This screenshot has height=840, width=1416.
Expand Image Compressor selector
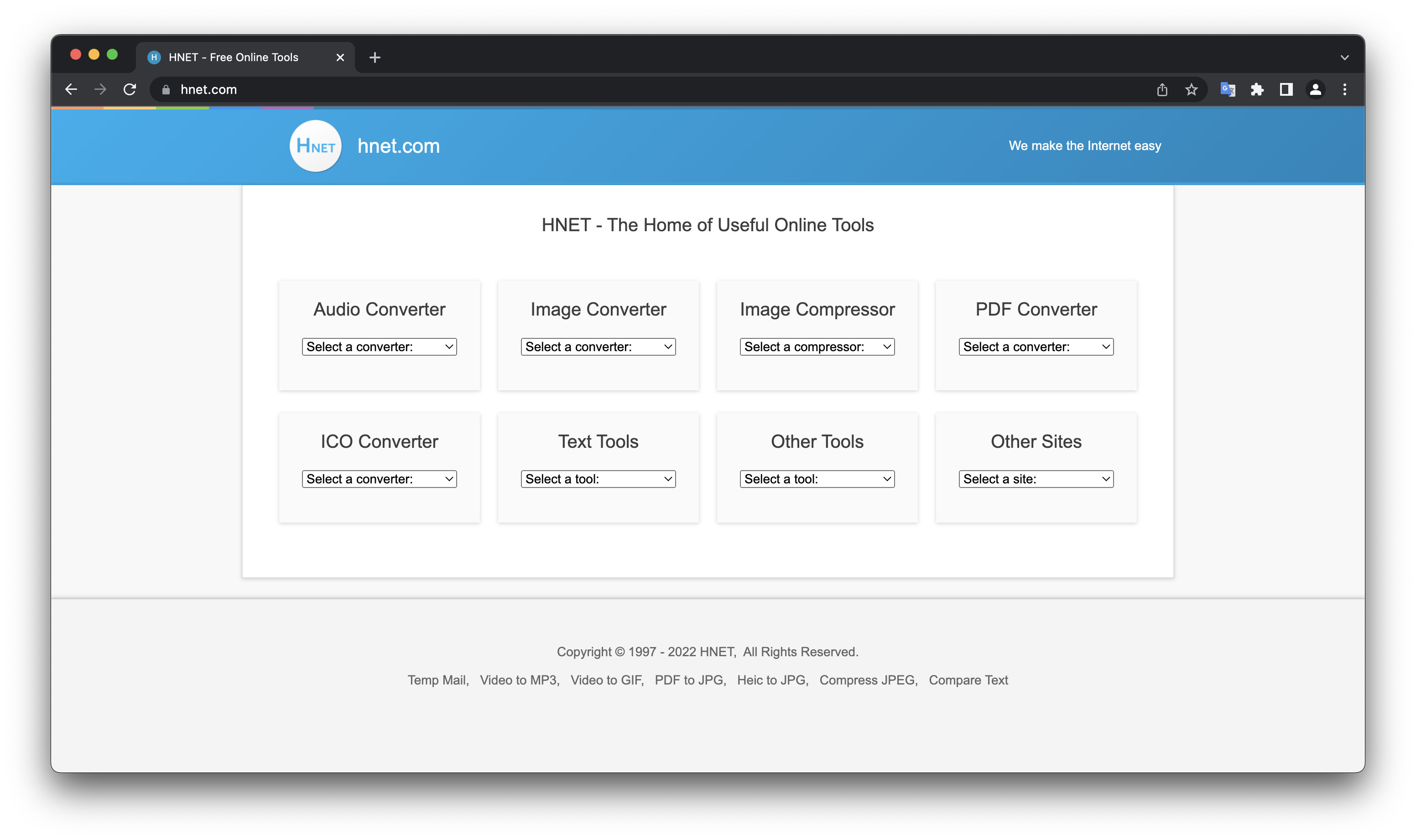pos(817,347)
